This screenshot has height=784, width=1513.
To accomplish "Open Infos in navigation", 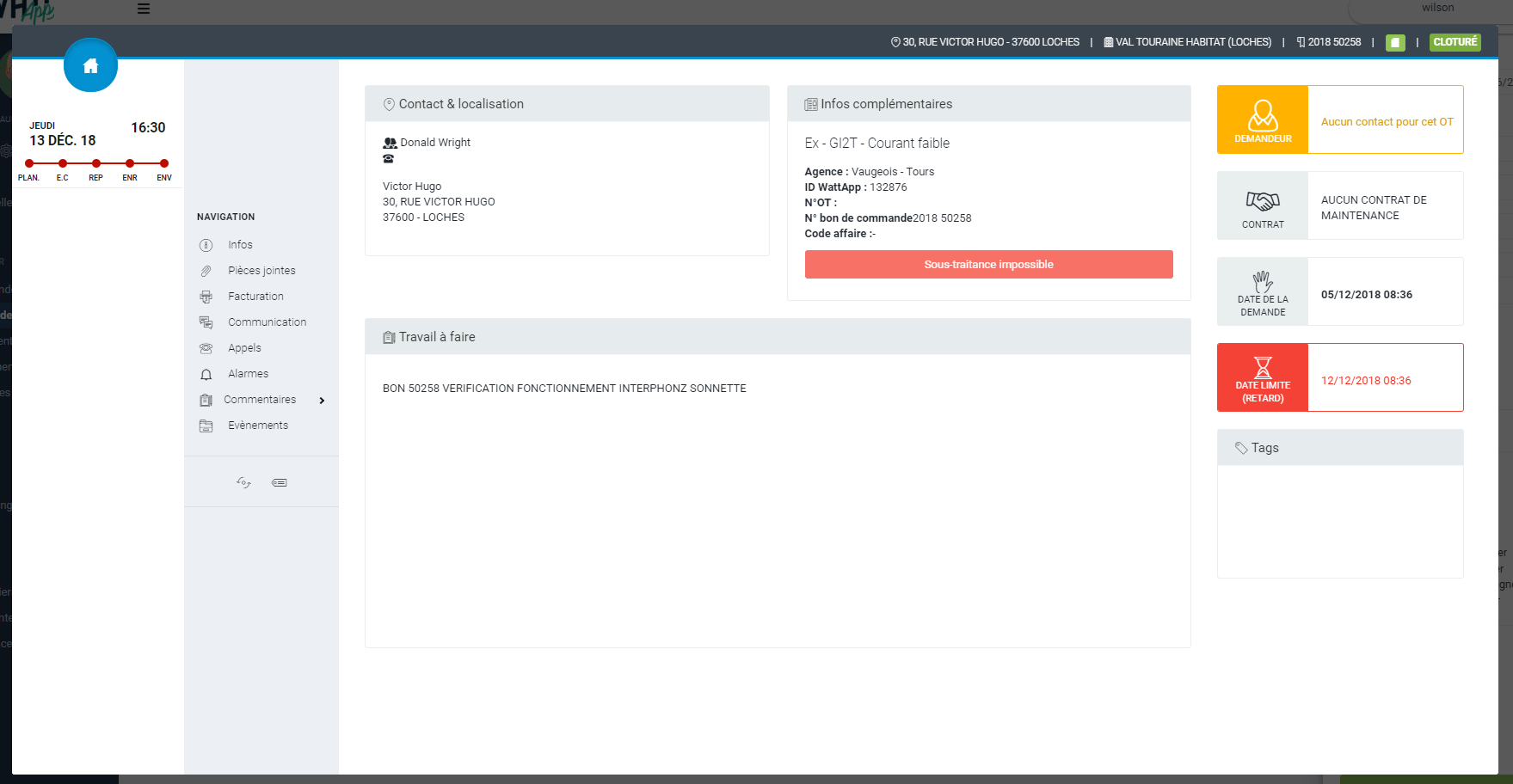I will [x=240, y=245].
